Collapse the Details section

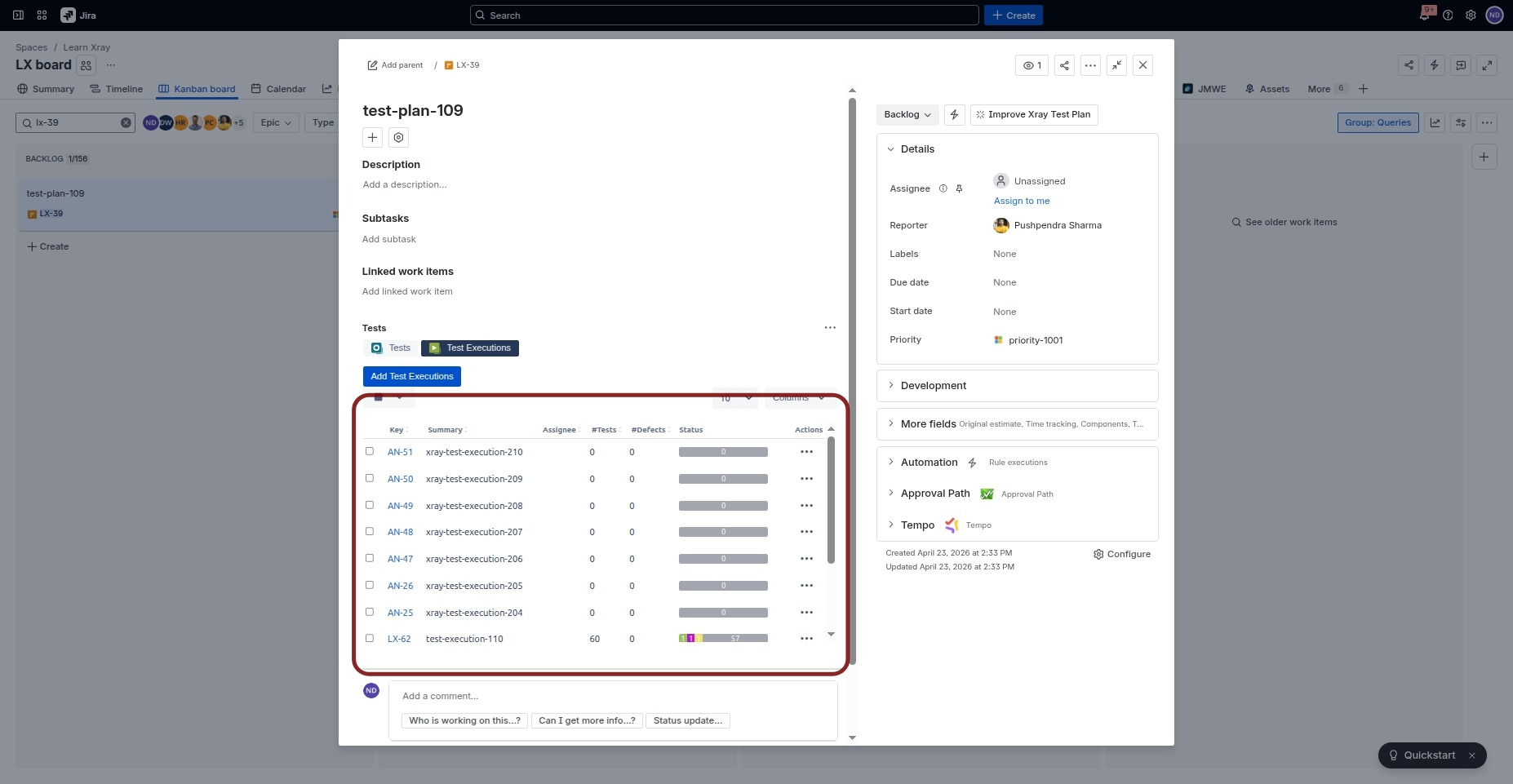890,149
